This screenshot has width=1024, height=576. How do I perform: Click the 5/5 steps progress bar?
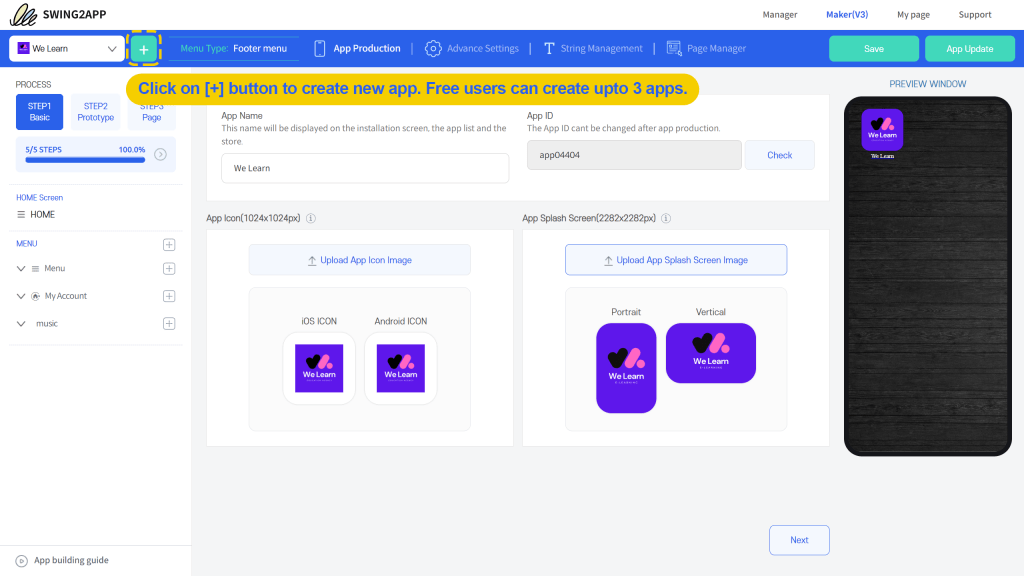tap(85, 160)
